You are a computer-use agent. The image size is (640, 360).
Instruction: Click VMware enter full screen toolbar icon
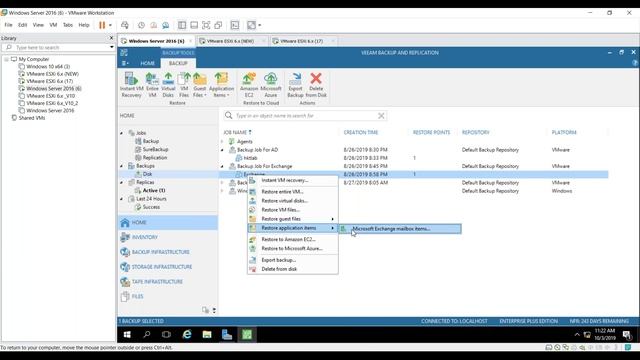click(206, 25)
